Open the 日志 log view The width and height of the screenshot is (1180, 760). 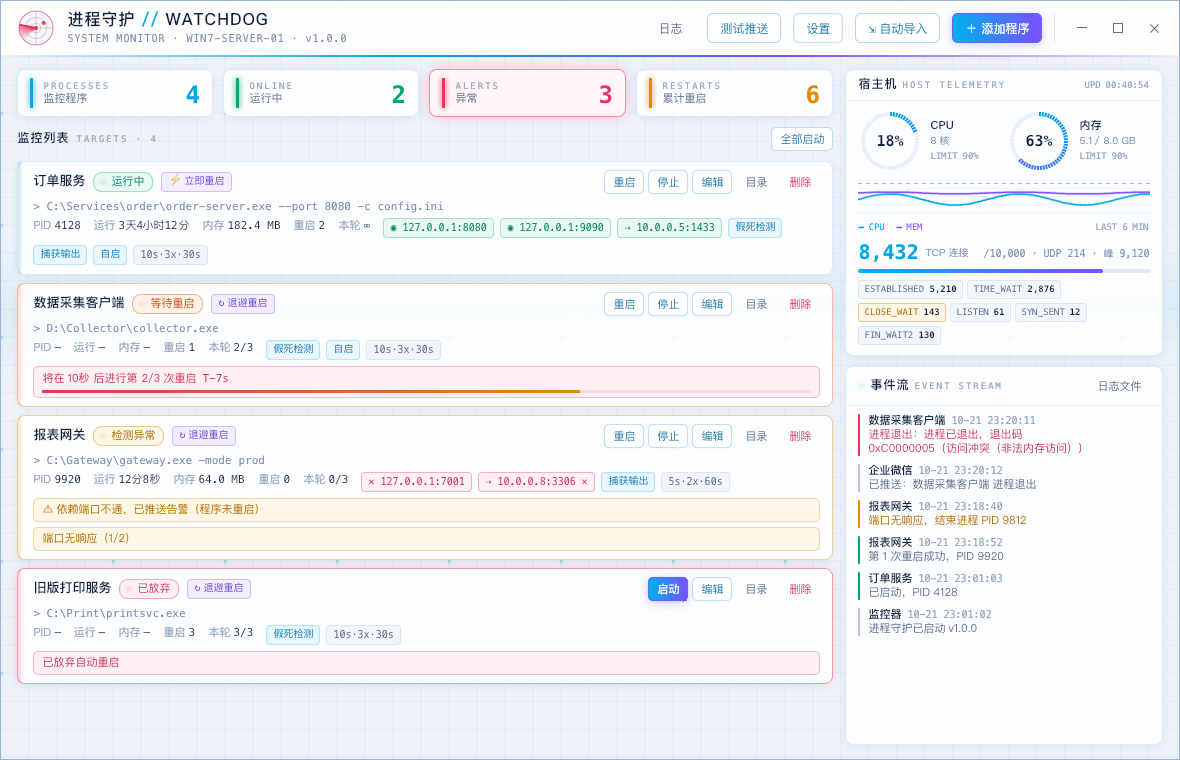pyautogui.click(x=671, y=29)
